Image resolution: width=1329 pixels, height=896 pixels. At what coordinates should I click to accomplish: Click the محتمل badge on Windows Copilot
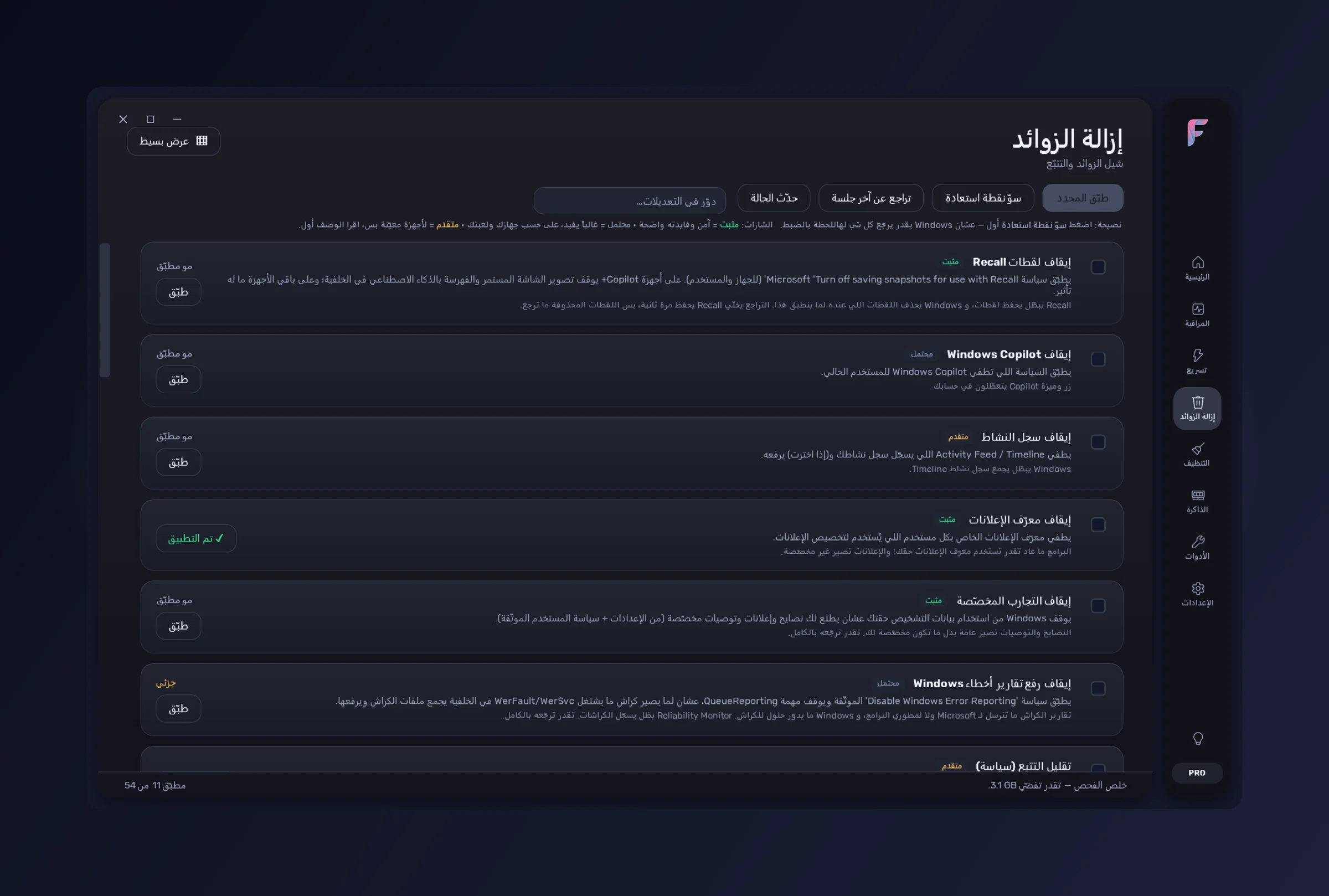click(x=921, y=354)
